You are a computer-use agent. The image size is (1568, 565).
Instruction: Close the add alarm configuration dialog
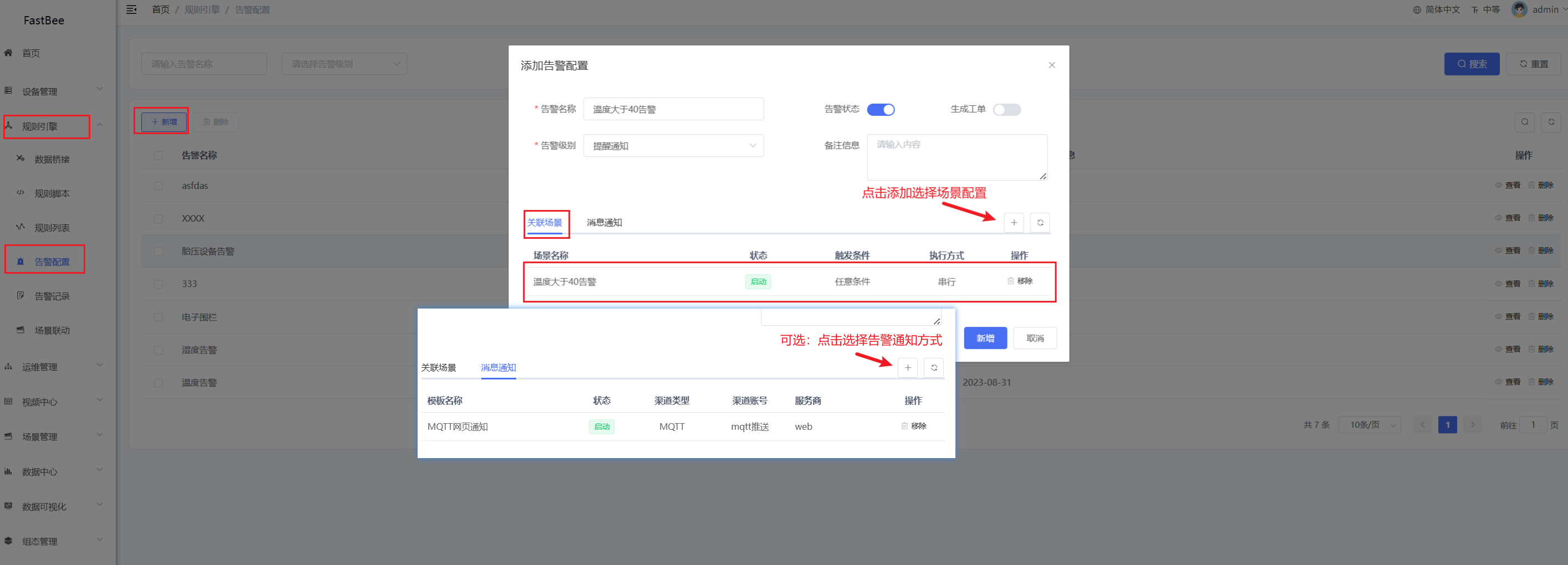[1051, 65]
